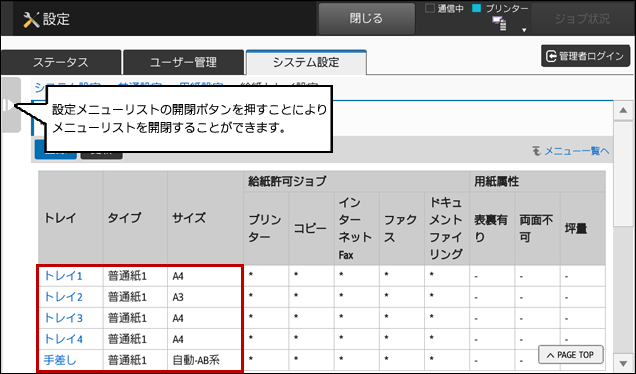This screenshot has width=636, height=374.
Task: Toggle the menu list open/close side button
Action: (11, 105)
